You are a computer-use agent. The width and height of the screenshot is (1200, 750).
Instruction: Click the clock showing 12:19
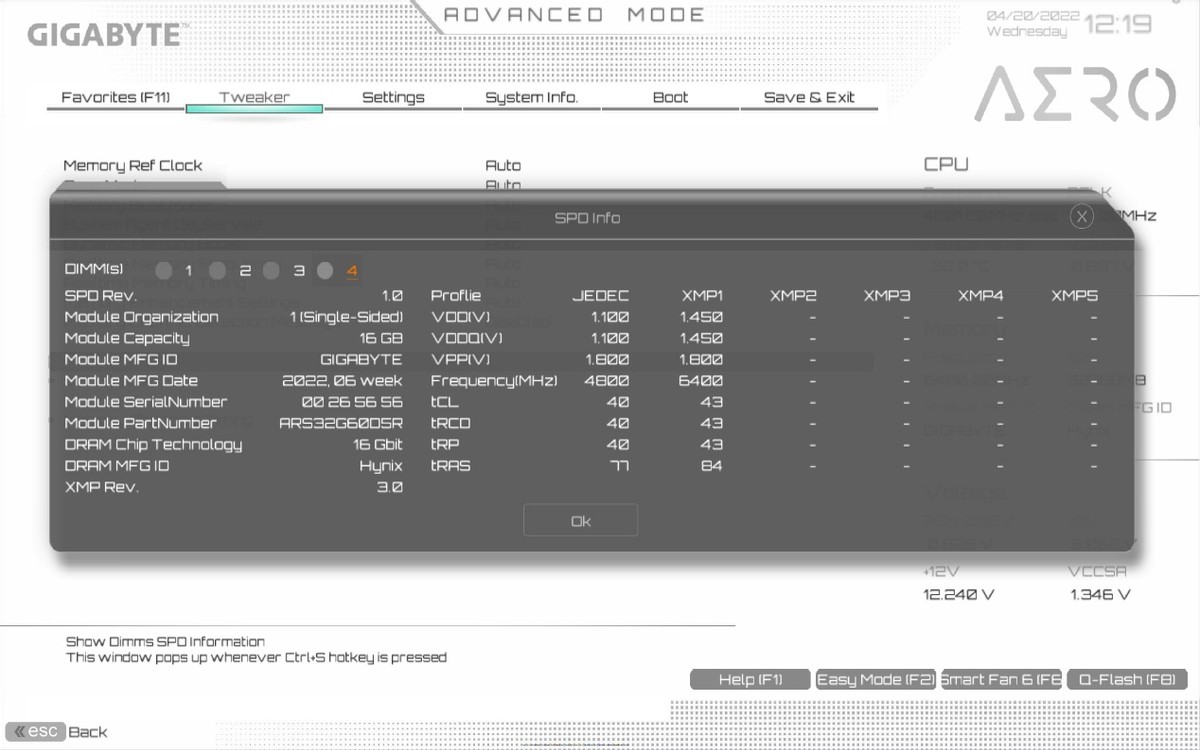[1118, 24]
